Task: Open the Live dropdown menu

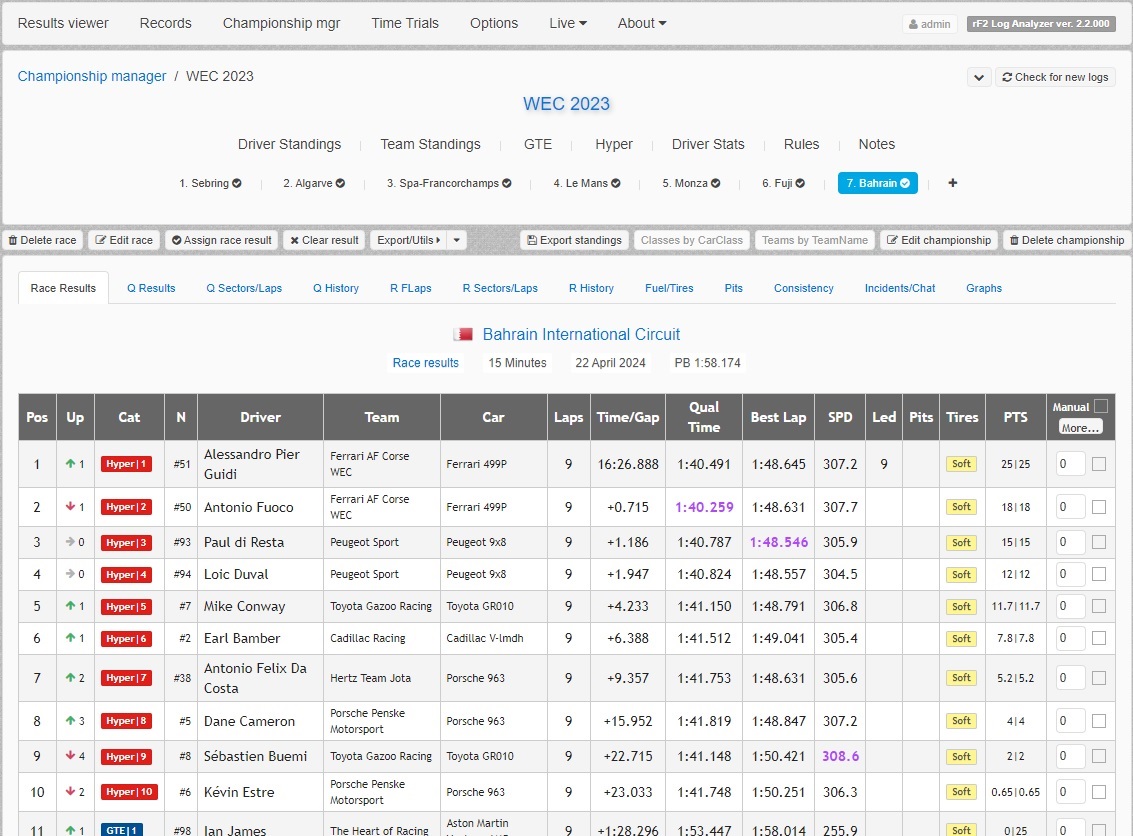Action: click(568, 23)
